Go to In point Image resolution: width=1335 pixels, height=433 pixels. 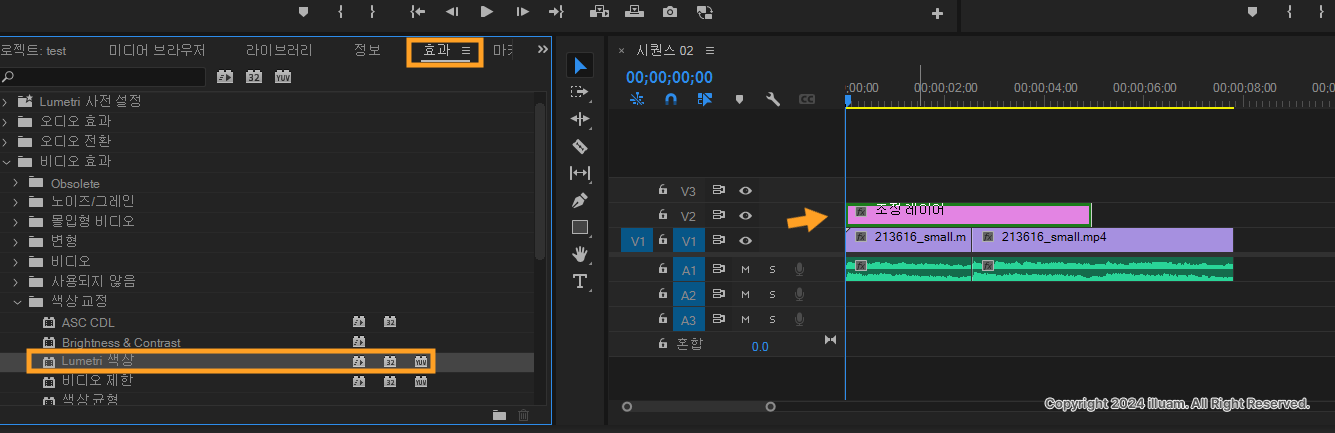tap(418, 12)
